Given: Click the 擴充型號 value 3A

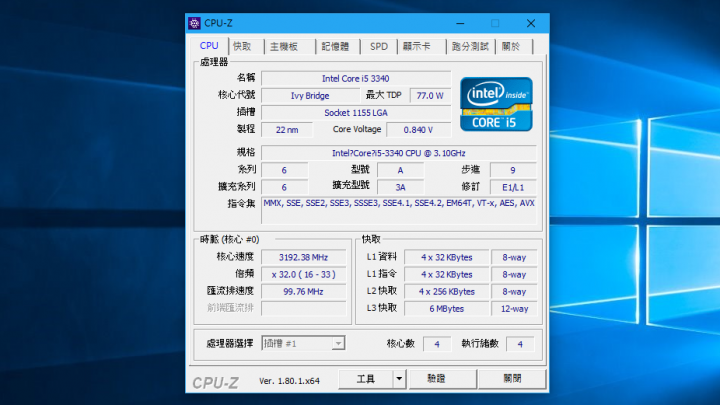Looking at the screenshot, I should pyautogui.click(x=400, y=187).
